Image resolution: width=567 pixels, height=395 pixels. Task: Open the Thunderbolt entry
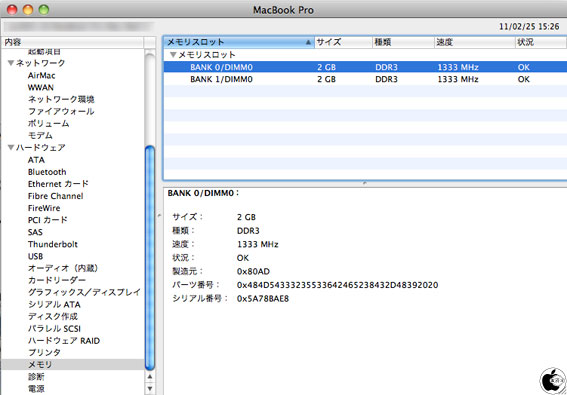[53, 244]
